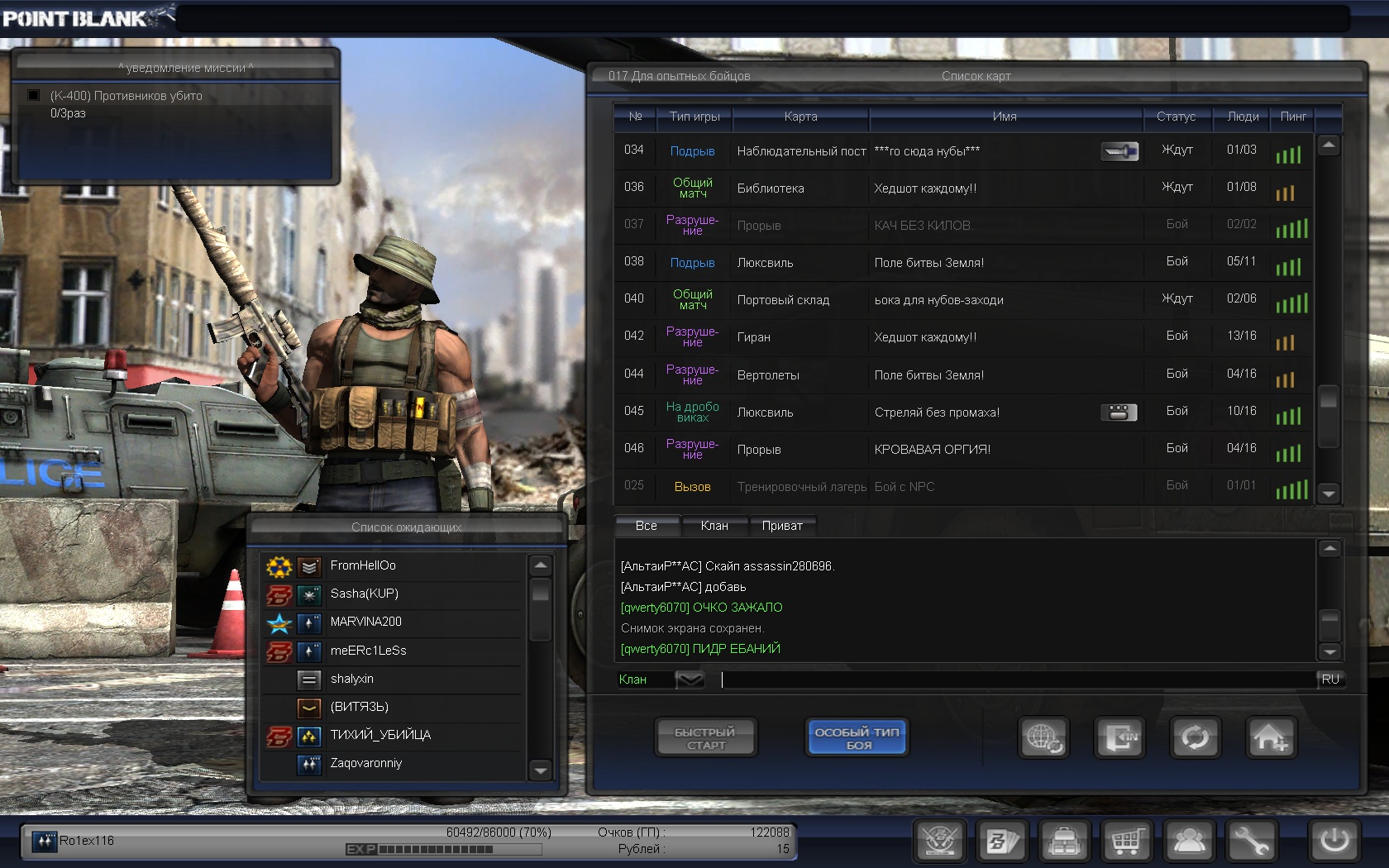Click MARVINA200's rank icon
The width and height of the screenshot is (1389, 868).
(309, 622)
